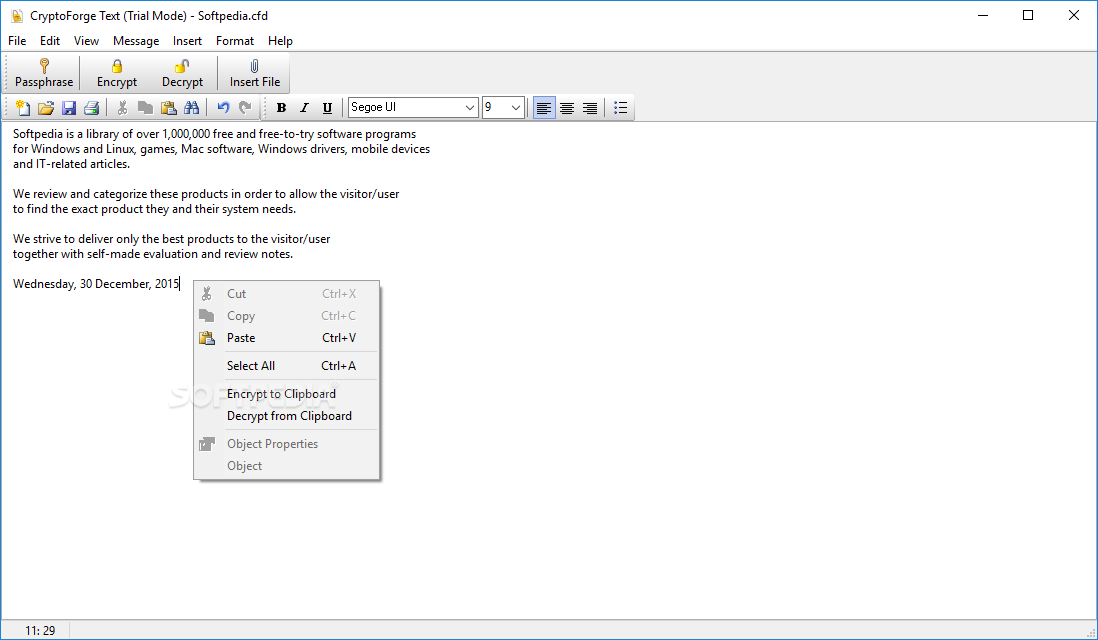This screenshot has width=1098, height=640.
Task: Click the Insert File paperclip button
Action: 254,74
